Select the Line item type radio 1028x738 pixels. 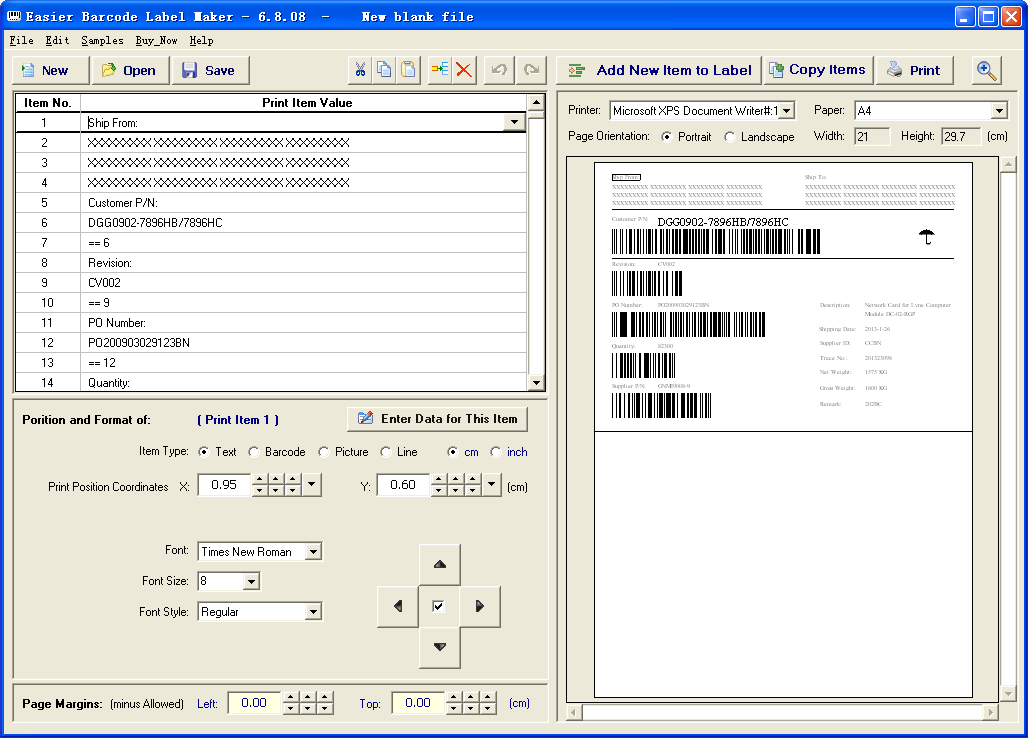(x=386, y=452)
